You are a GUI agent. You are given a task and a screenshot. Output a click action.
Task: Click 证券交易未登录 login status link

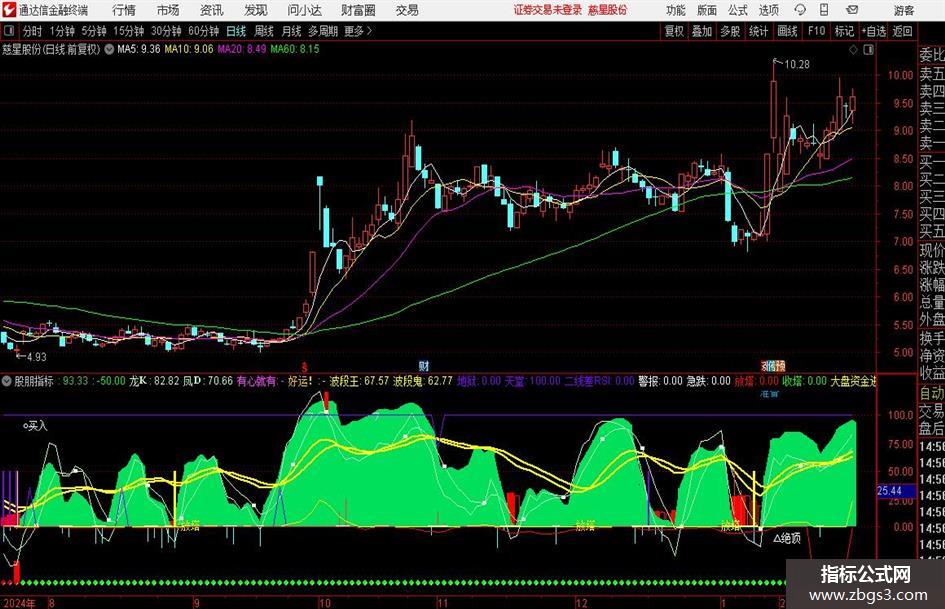coord(548,10)
